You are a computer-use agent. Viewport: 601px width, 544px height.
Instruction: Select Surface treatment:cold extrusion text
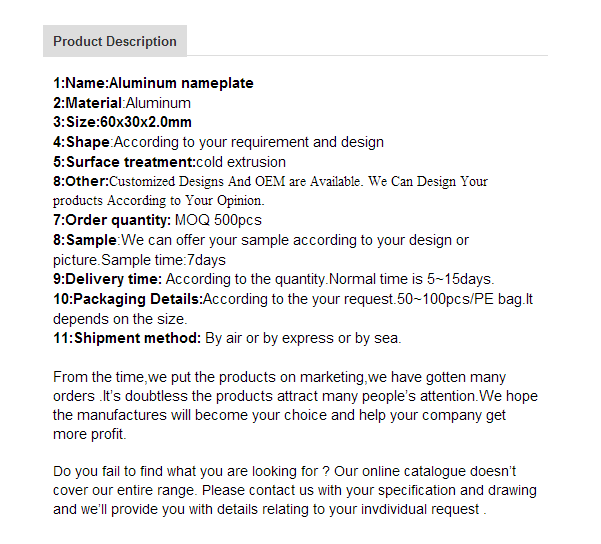(x=169, y=162)
